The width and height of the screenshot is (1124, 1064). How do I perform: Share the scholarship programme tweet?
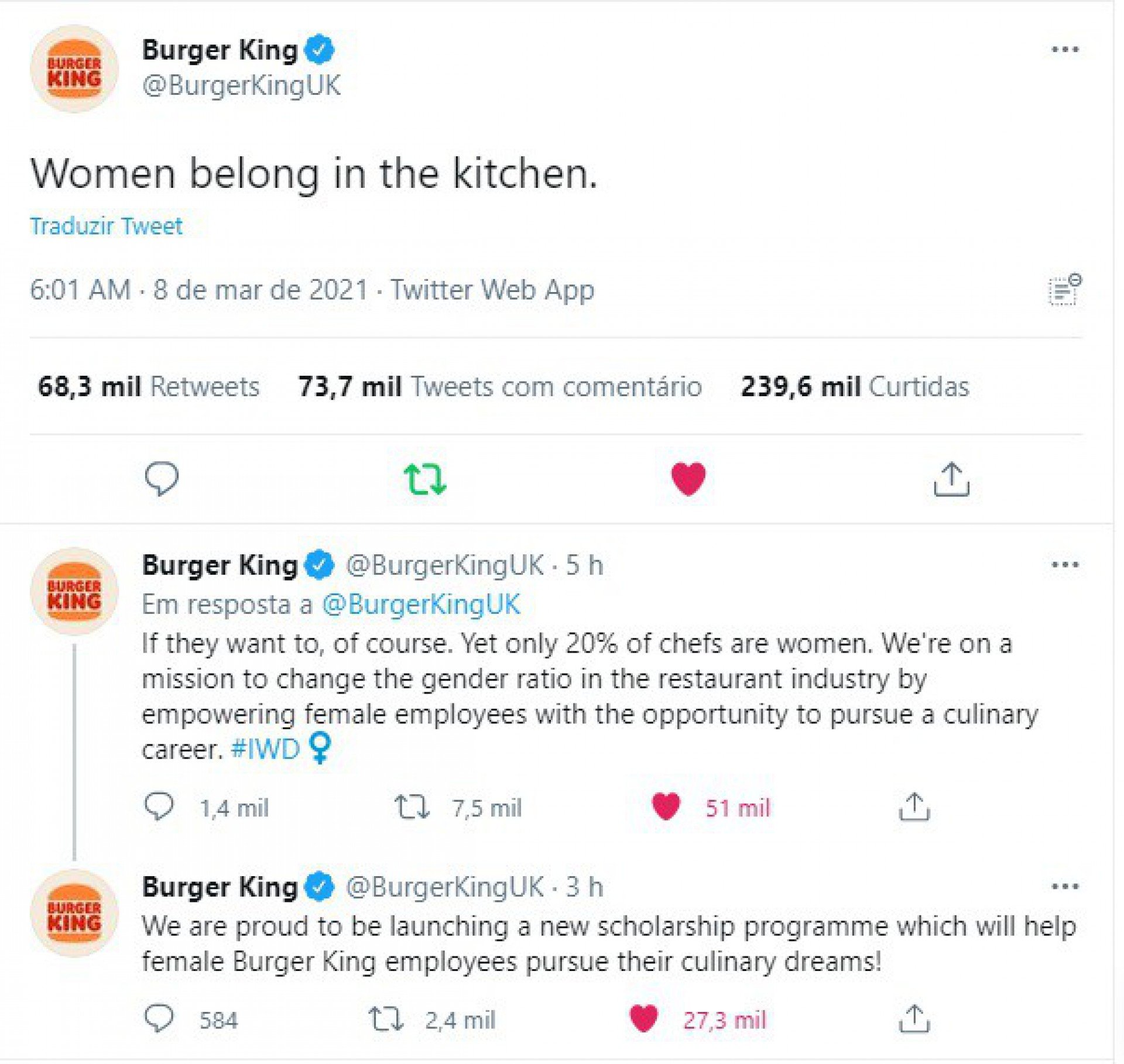914,1020
